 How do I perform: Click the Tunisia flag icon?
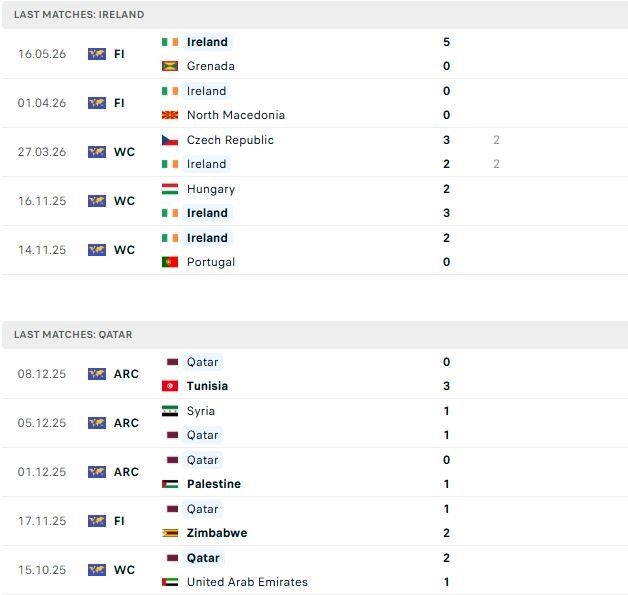[x=170, y=386]
